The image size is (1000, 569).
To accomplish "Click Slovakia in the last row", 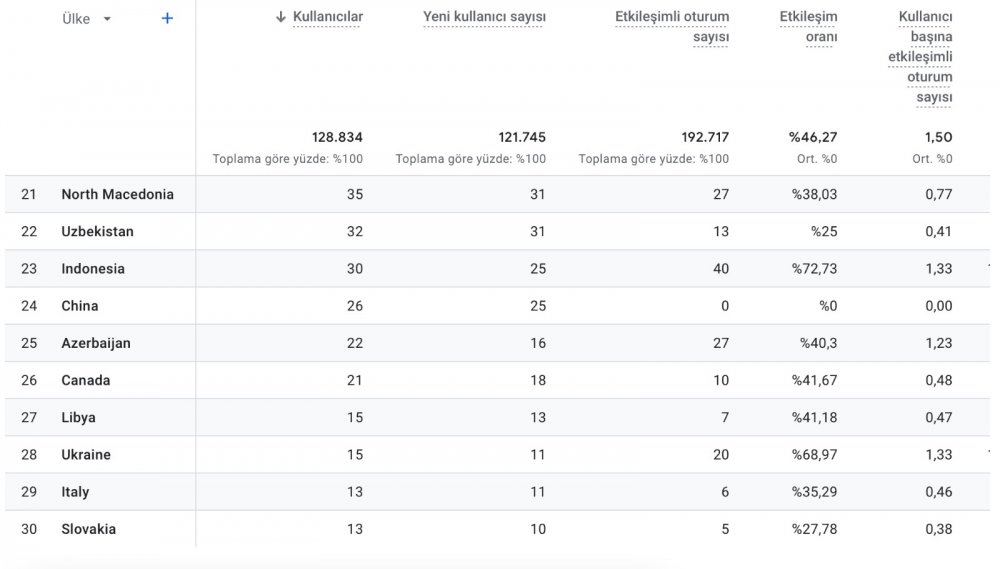I will click(89, 529).
